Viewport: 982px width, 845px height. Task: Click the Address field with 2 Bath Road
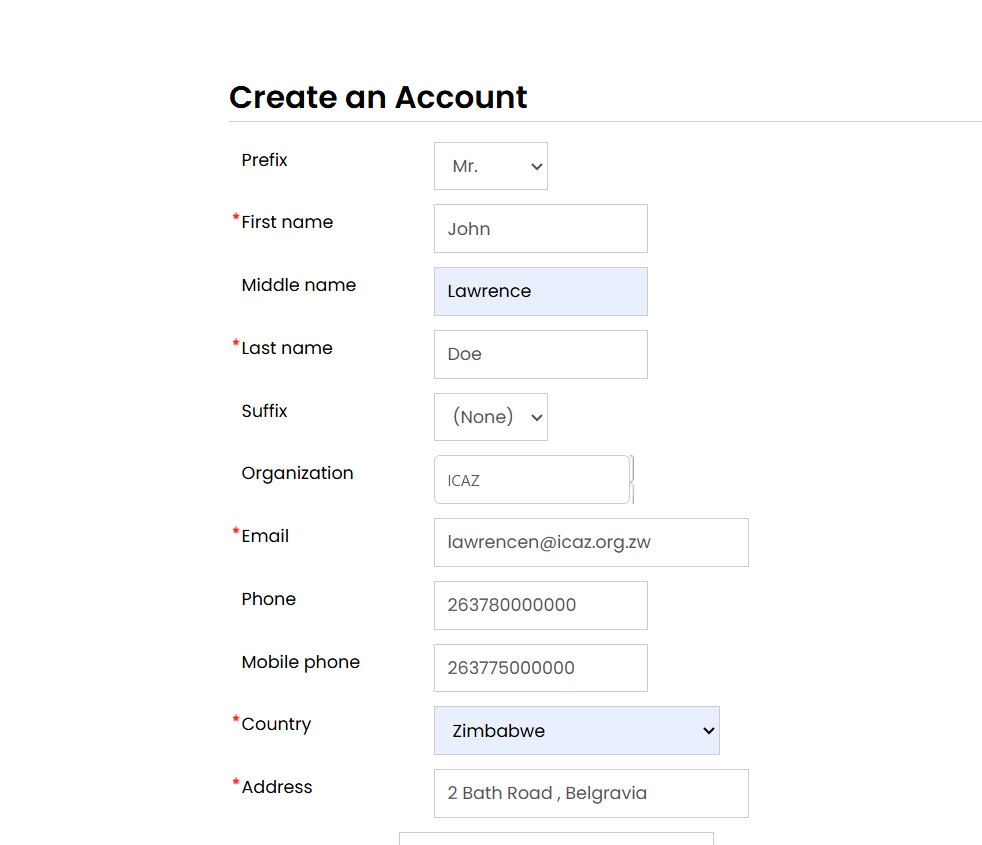pyautogui.click(x=590, y=794)
